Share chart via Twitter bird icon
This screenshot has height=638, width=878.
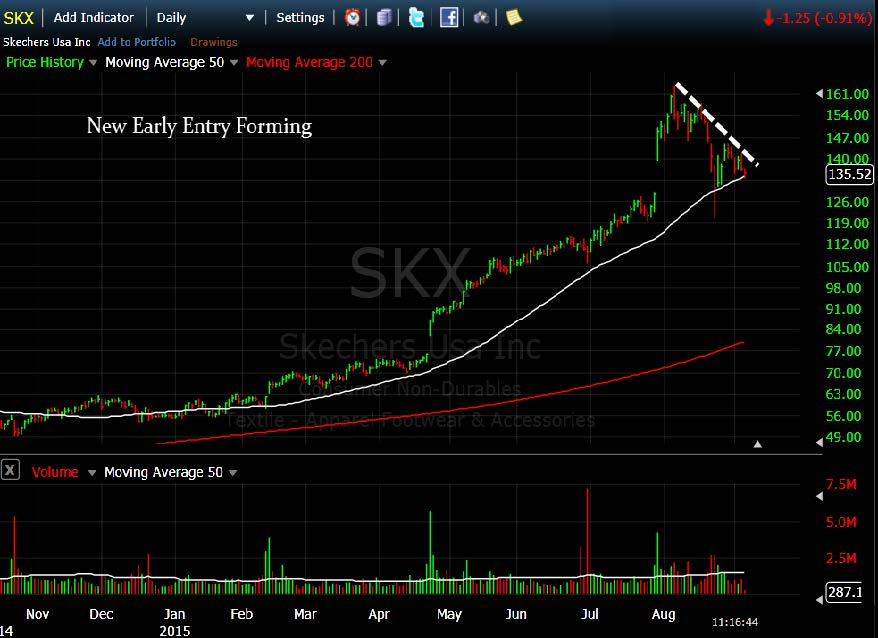click(x=416, y=18)
